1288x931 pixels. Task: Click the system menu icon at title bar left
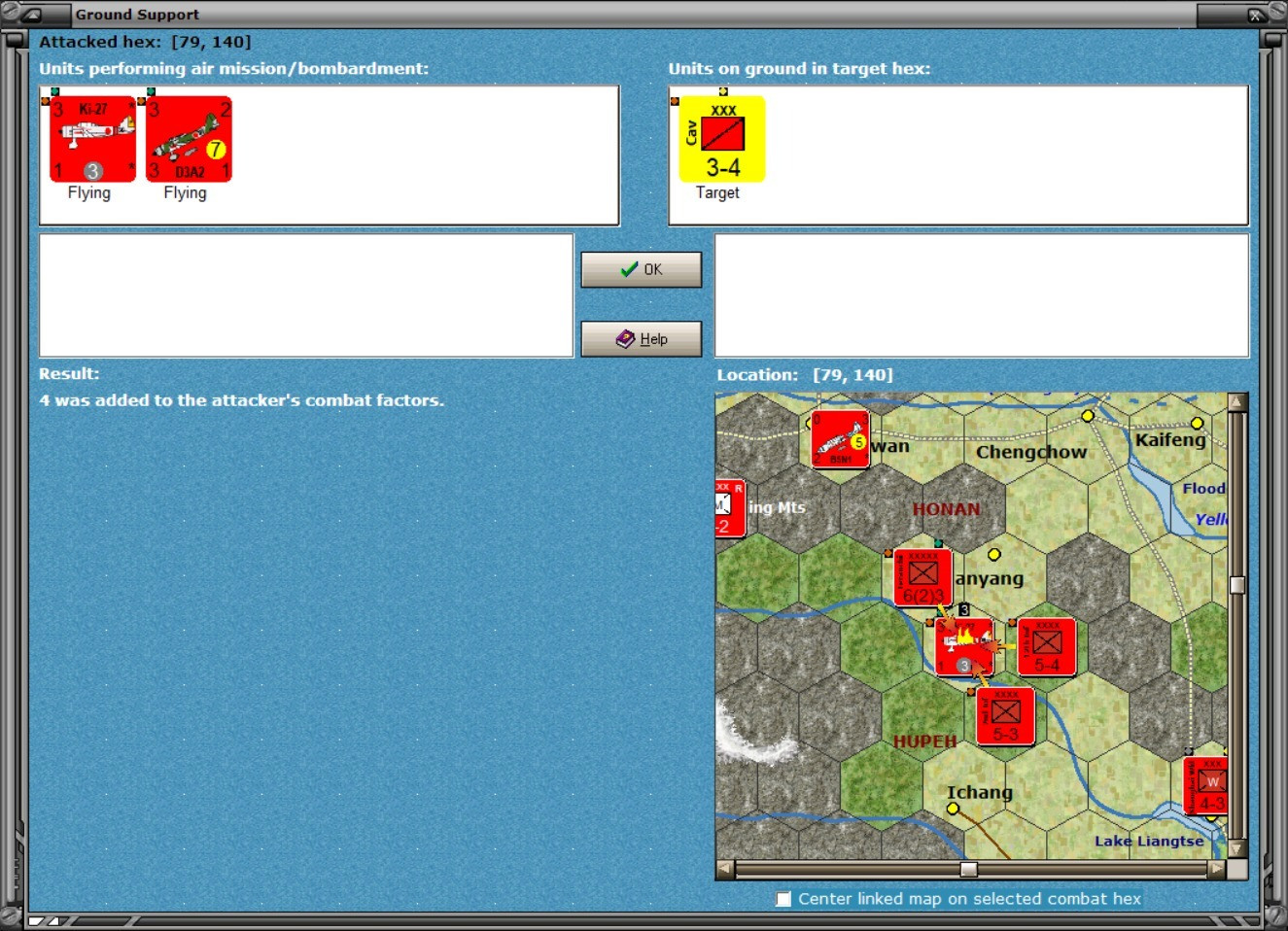coord(30,15)
